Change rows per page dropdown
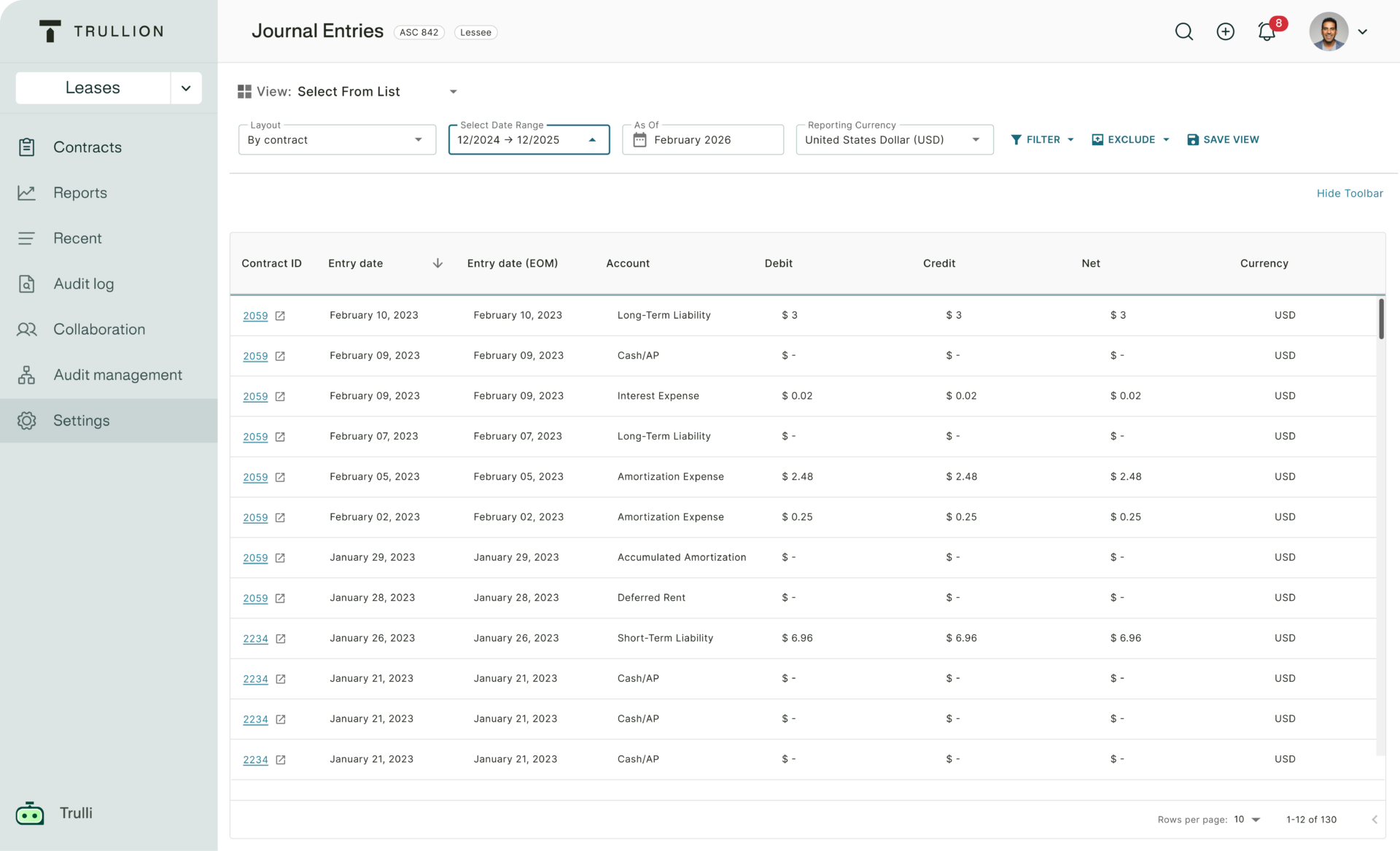This screenshot has height=851, width=1400. pyautogui.click(x=1247, y=820)
